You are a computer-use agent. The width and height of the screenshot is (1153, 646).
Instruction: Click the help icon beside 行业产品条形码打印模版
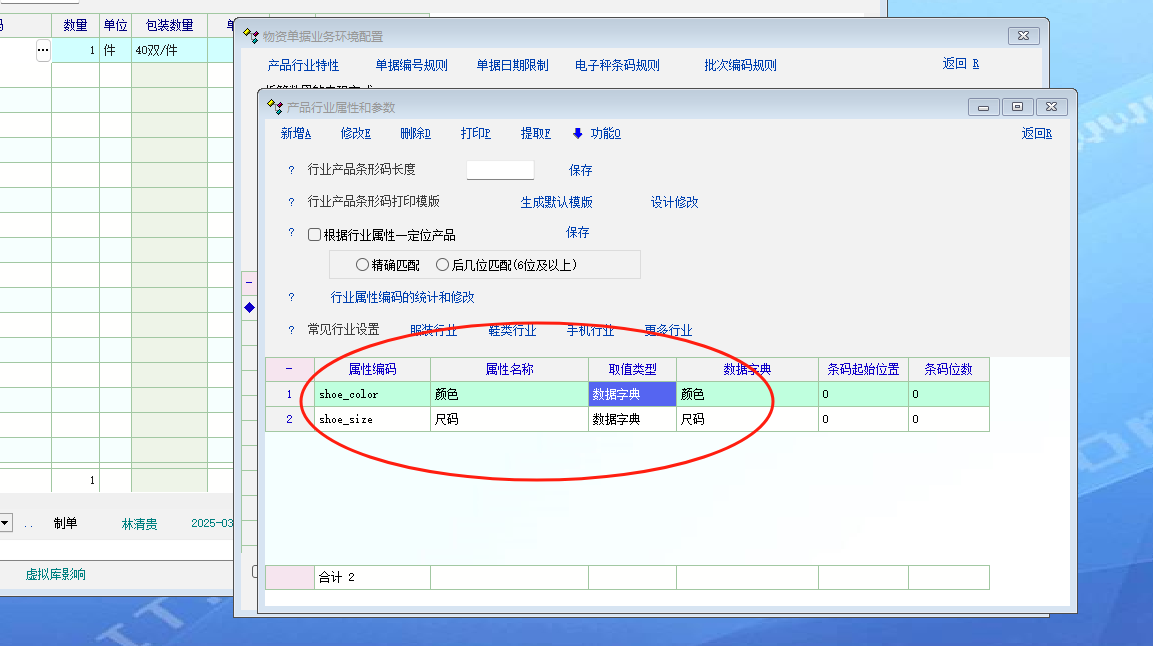pos(291,203)
